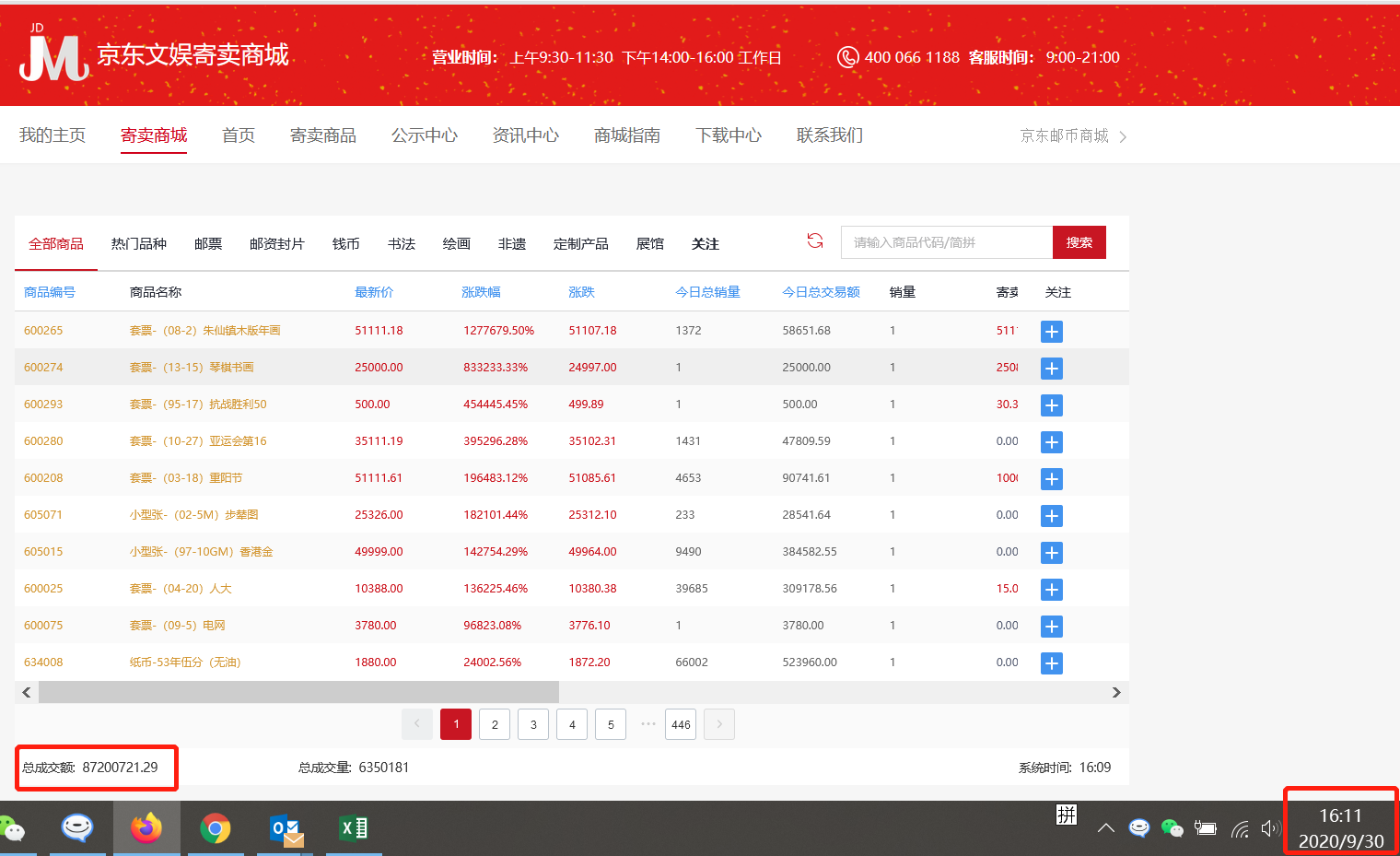Open the taskbar clock showing 16:11

[1340, 827]
